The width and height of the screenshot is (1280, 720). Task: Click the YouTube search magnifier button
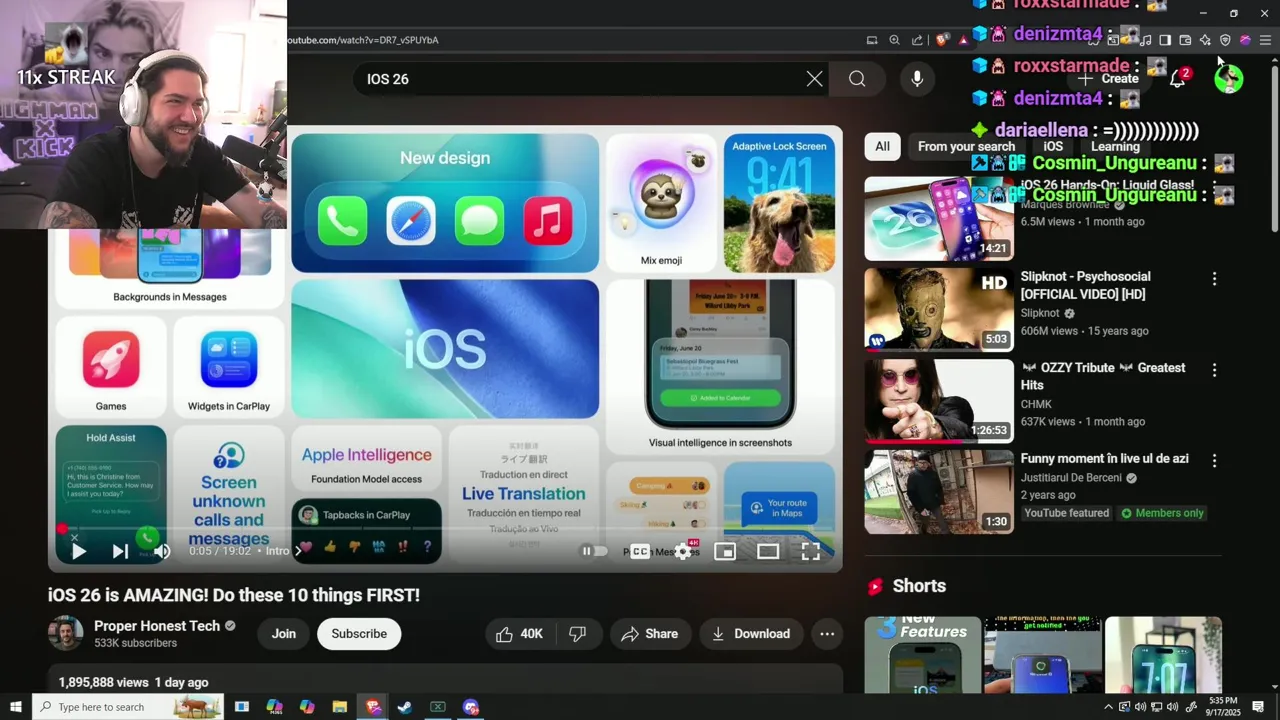[857, 79]
